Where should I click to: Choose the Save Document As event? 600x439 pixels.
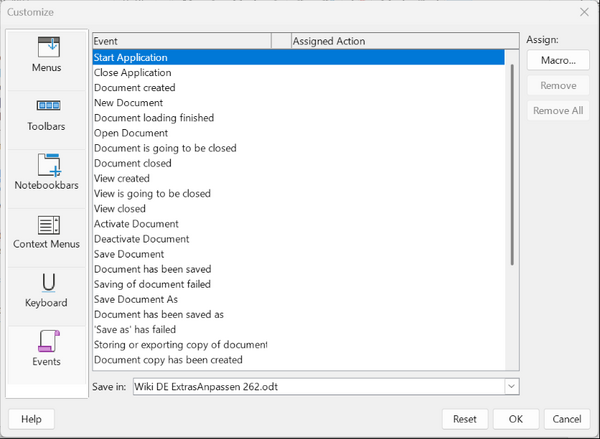coord(298,299)
